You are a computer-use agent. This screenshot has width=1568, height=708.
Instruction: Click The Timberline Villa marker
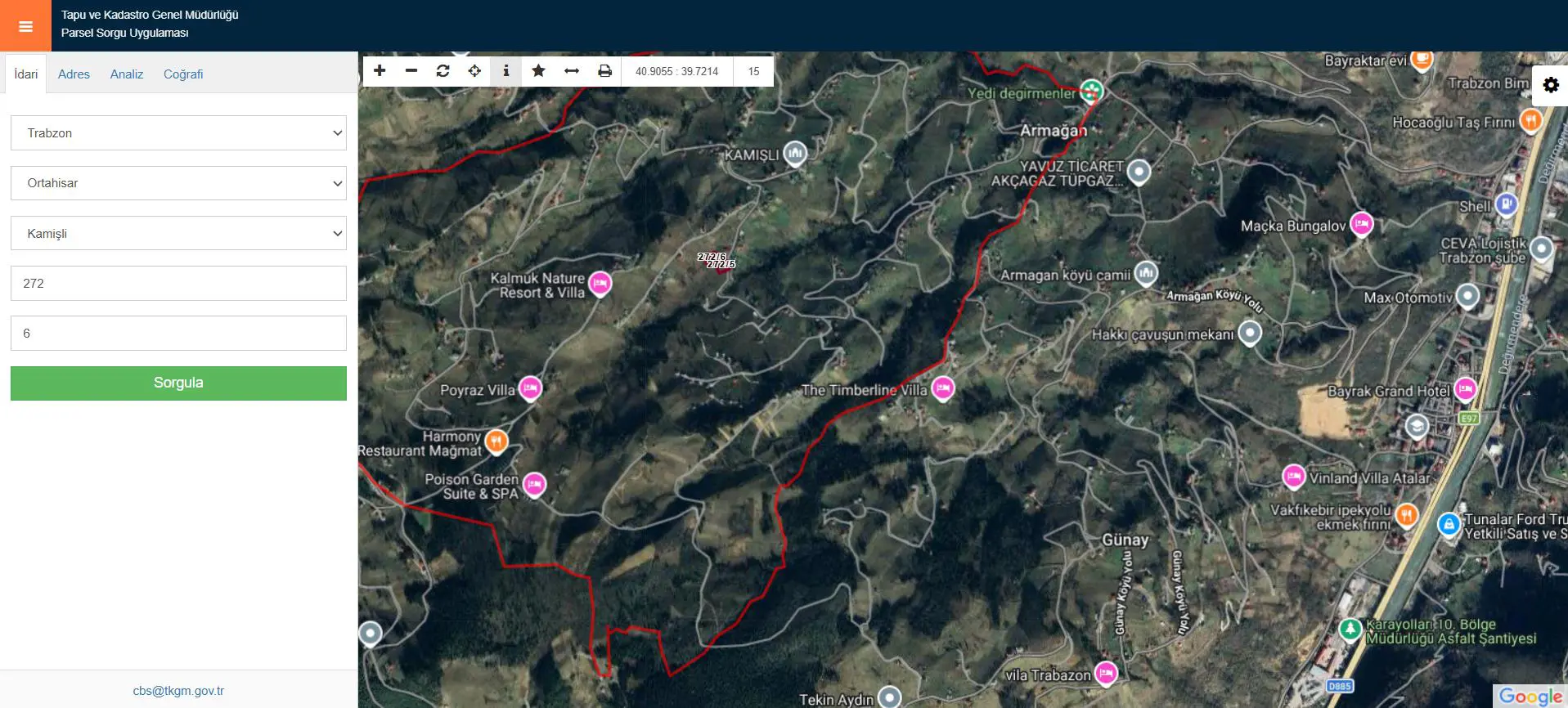click(x=943, y=388)
